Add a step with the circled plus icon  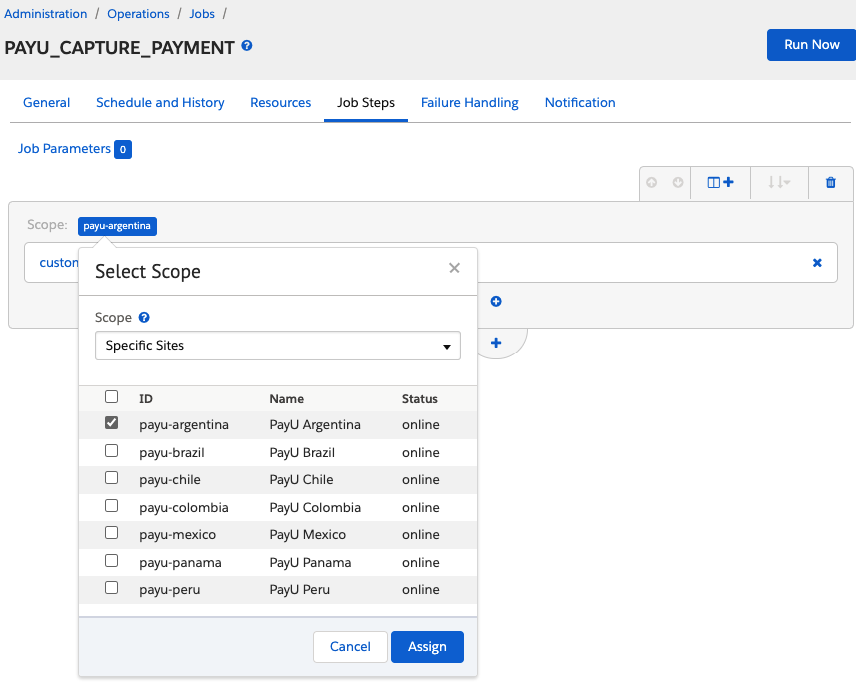click(496, 301)
